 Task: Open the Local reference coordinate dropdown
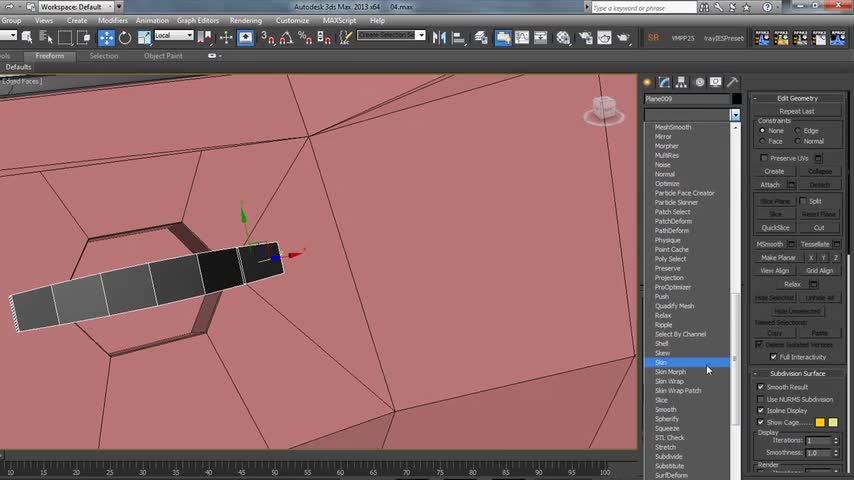point(175,36)
